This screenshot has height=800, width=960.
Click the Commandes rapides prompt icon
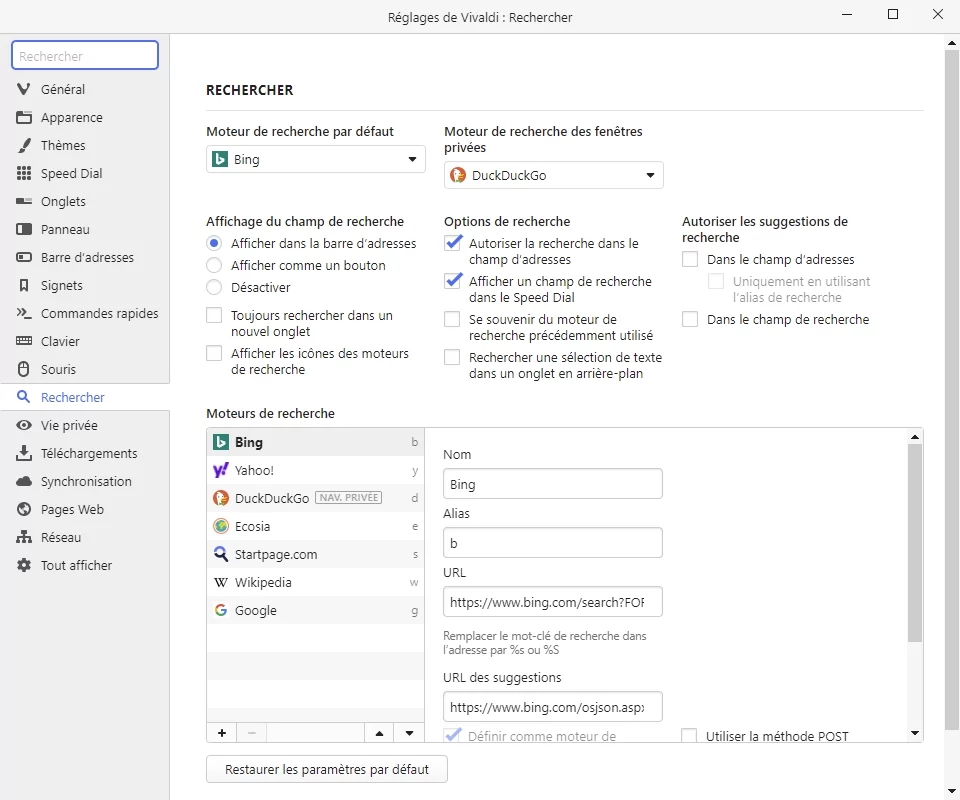pyautogui.click(x=23, y=313)
